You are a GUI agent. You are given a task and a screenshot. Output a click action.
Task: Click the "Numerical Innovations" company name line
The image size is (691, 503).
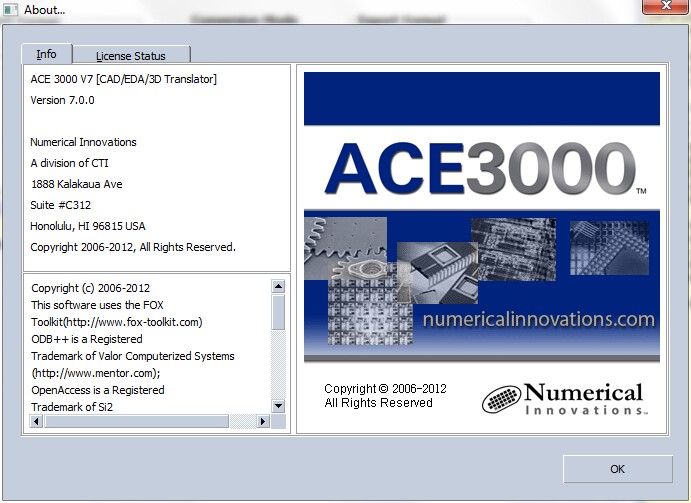(83, 142)
